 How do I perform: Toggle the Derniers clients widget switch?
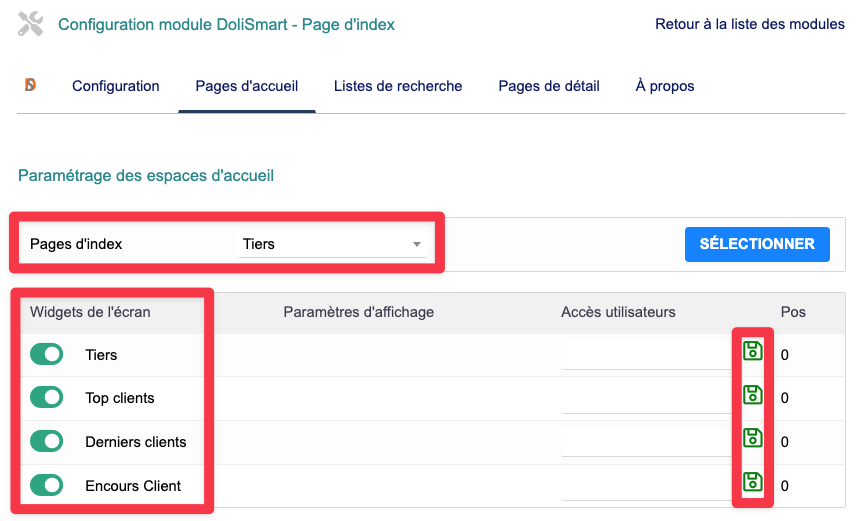[47, 442]
